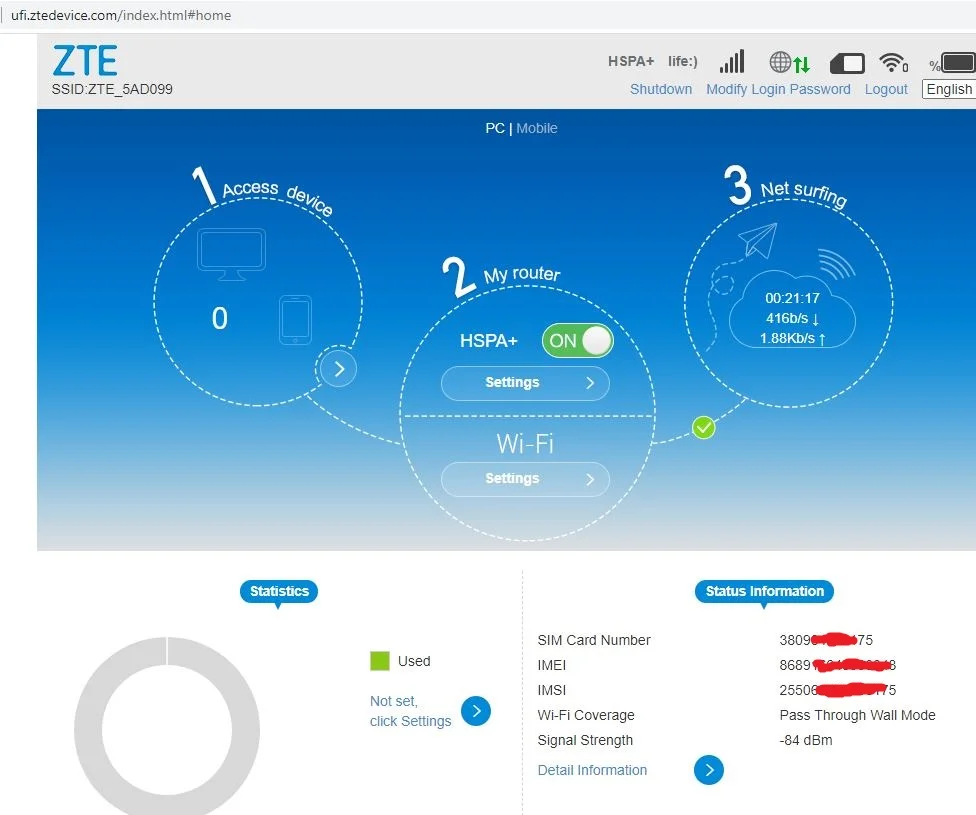This screenshot has width=976, height=815.
Task: Click the IMEI label
Action: (551, 665)
